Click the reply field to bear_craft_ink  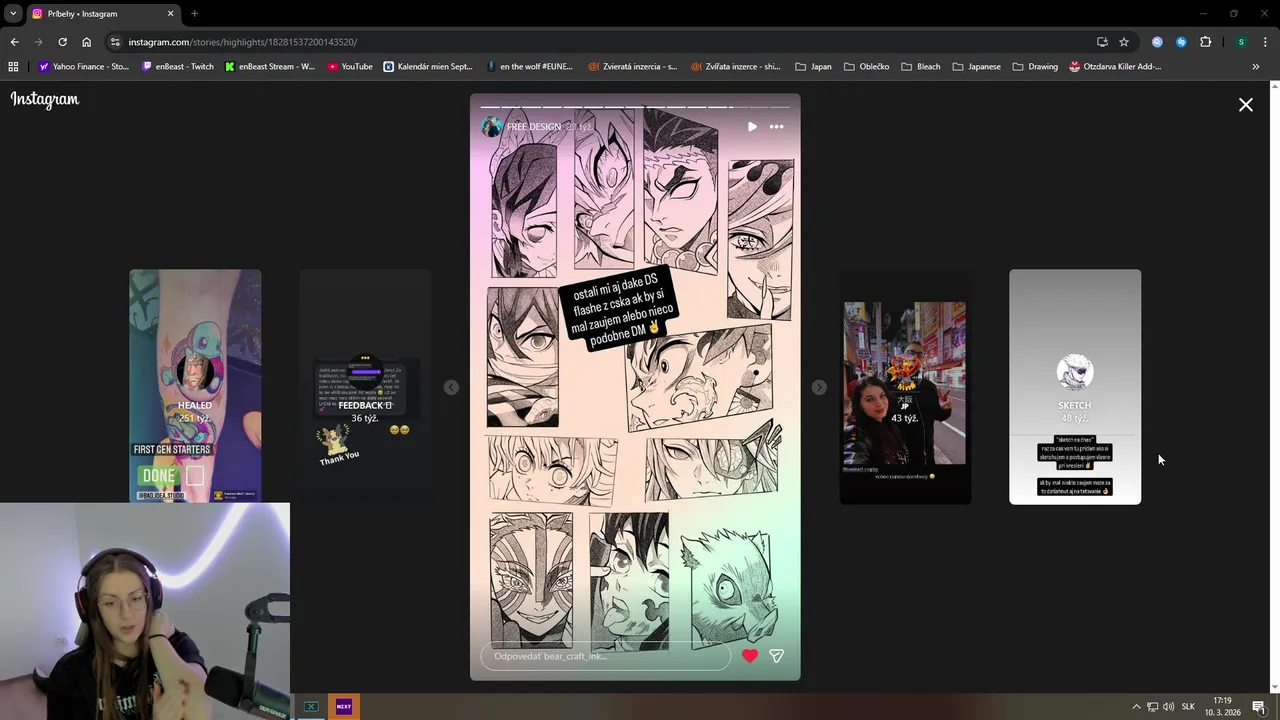tap(606, 656)
